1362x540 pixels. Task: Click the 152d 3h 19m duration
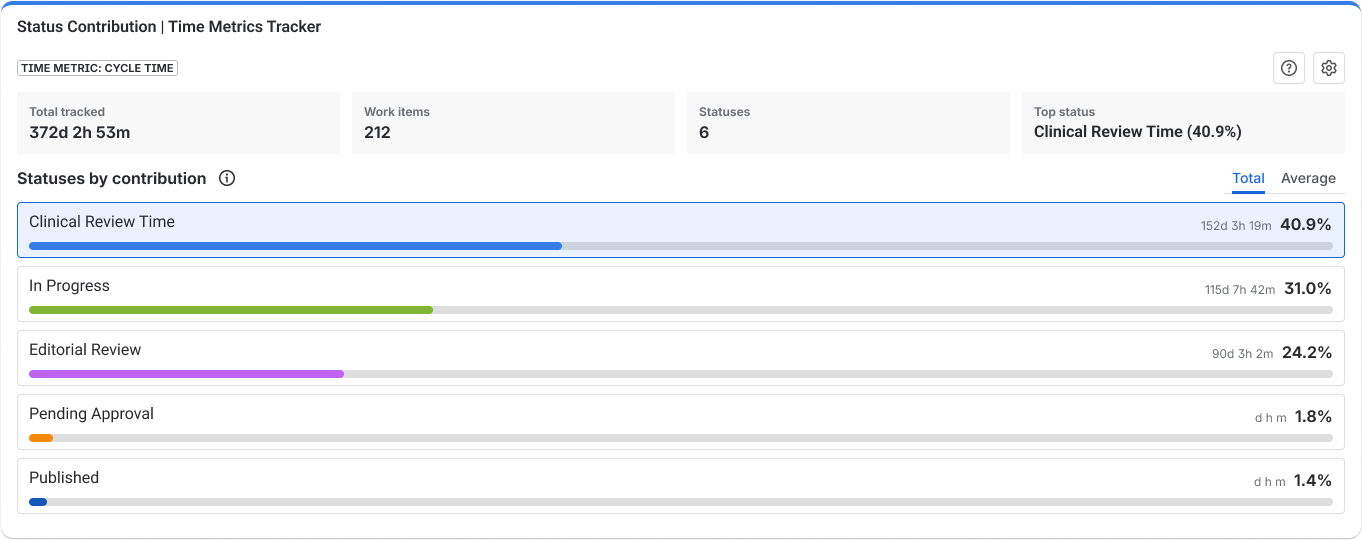click(x=1236, y=226)
